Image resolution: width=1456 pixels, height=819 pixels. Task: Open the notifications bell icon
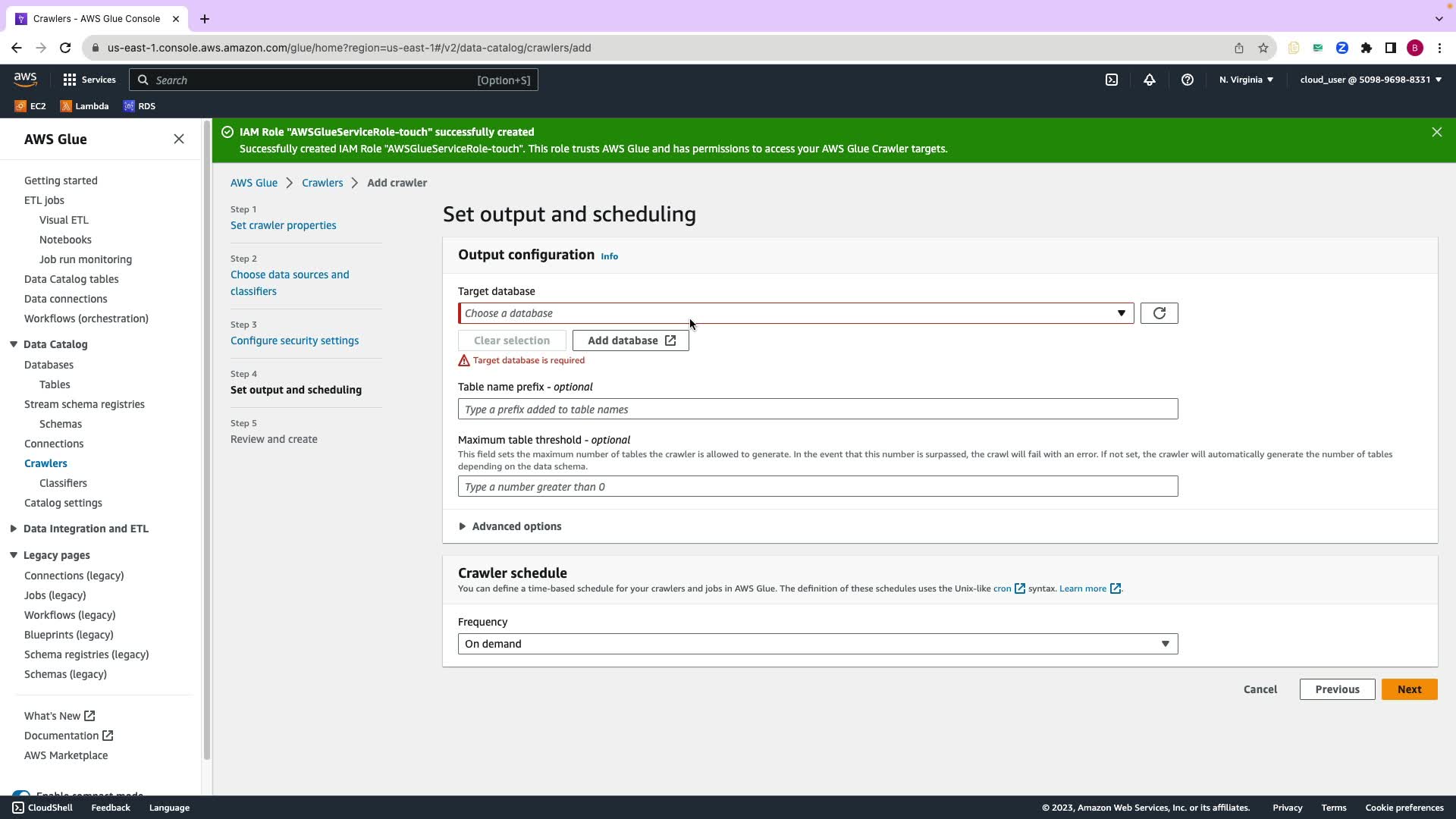click(1149, 80)
